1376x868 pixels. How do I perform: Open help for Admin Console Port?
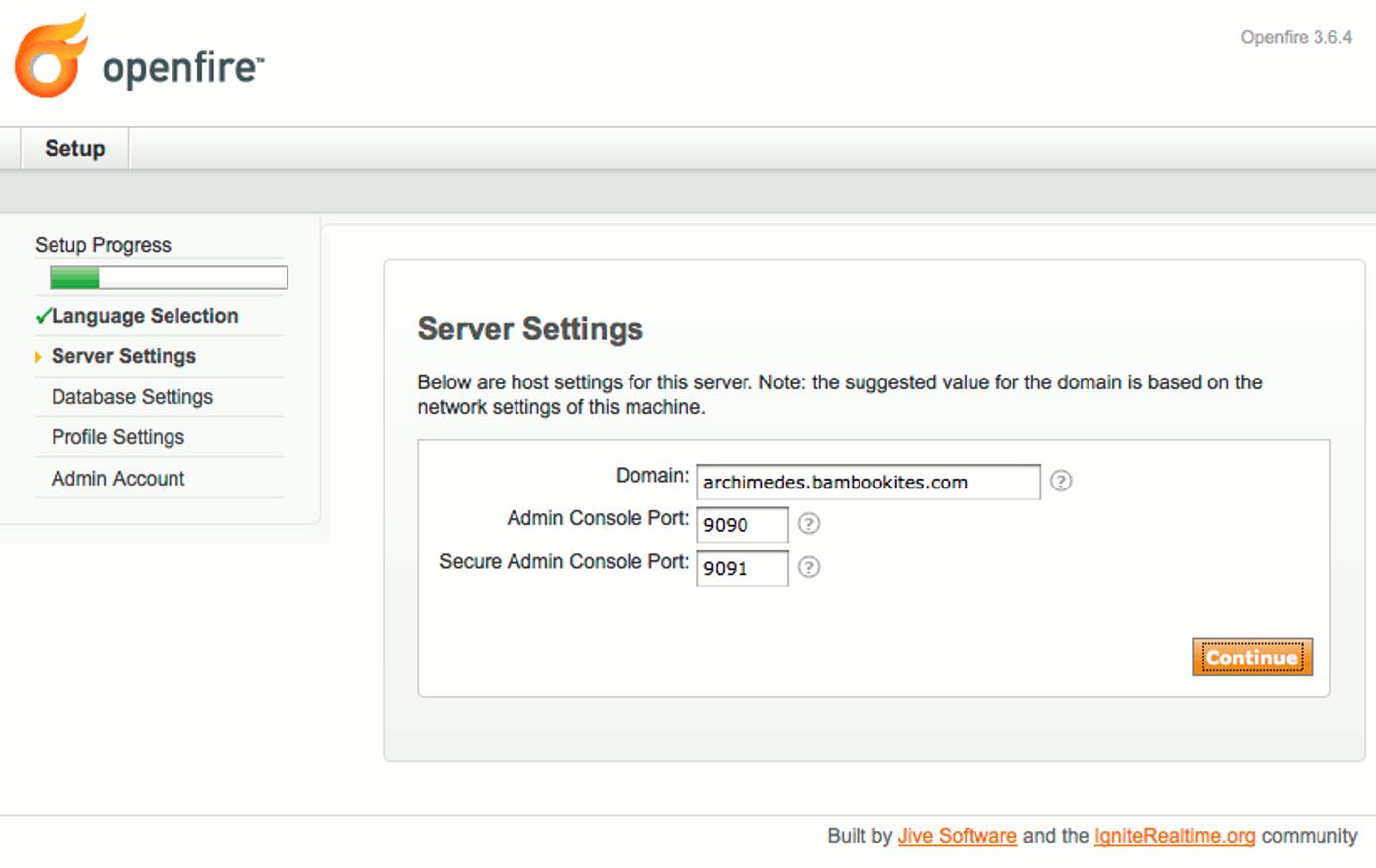tap(809, 524)
